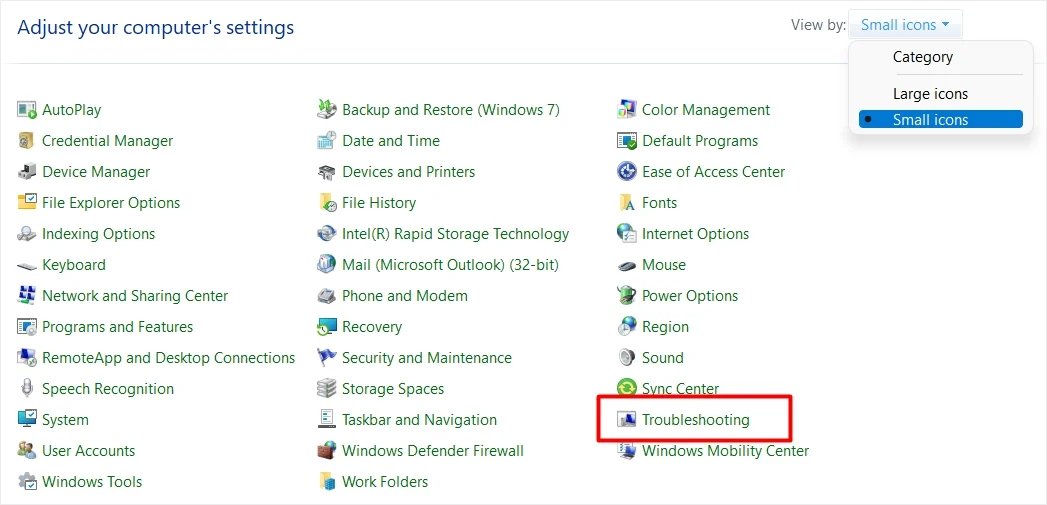Open the Programs and Features link
Screen dimensions: 1047x505
(118, 327)
